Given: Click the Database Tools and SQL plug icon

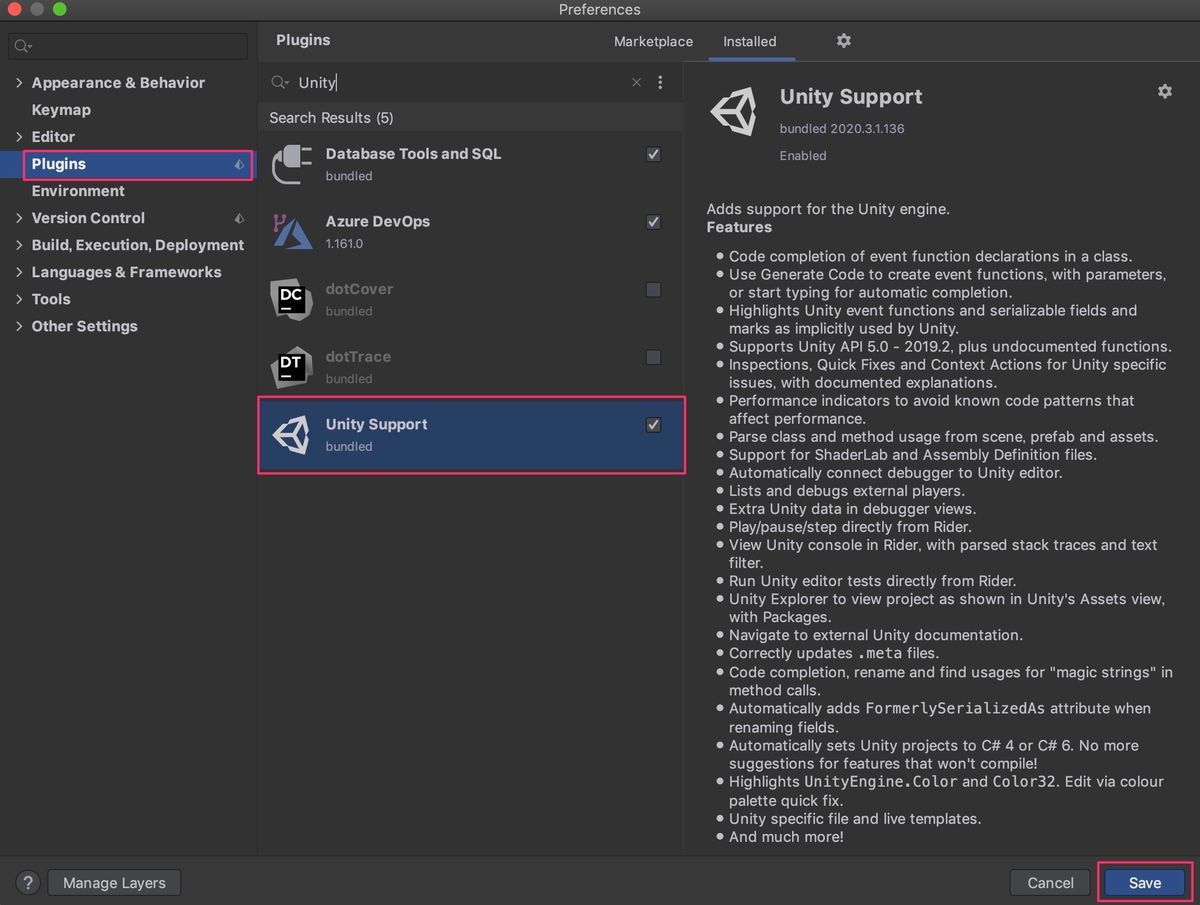Looking at the screenshot, I should click(292, 164).
